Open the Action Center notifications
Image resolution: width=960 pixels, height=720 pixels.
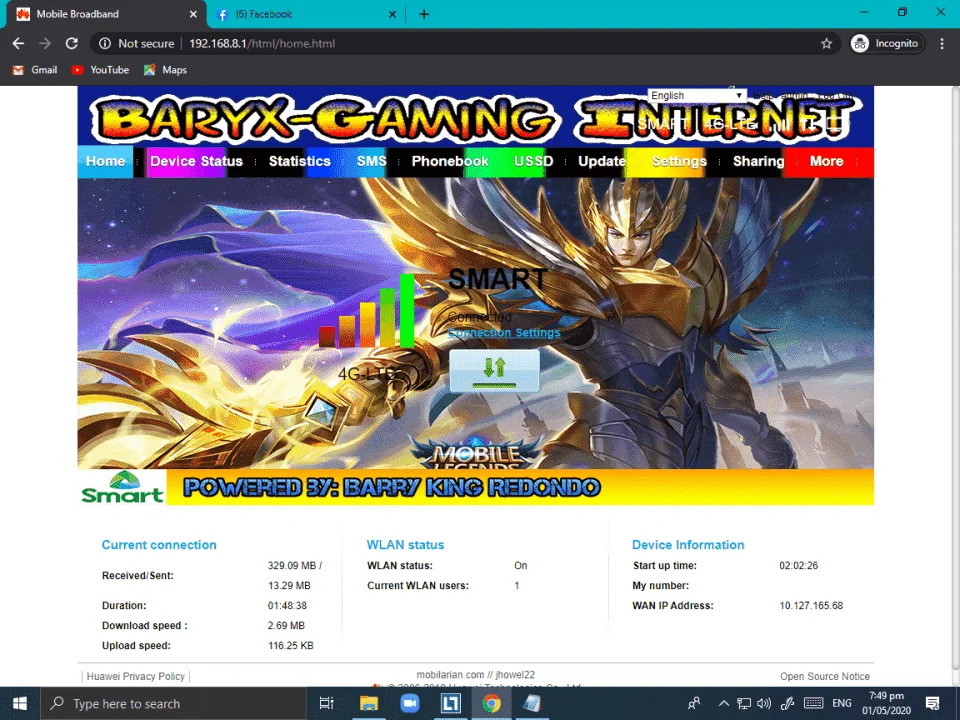933,703
